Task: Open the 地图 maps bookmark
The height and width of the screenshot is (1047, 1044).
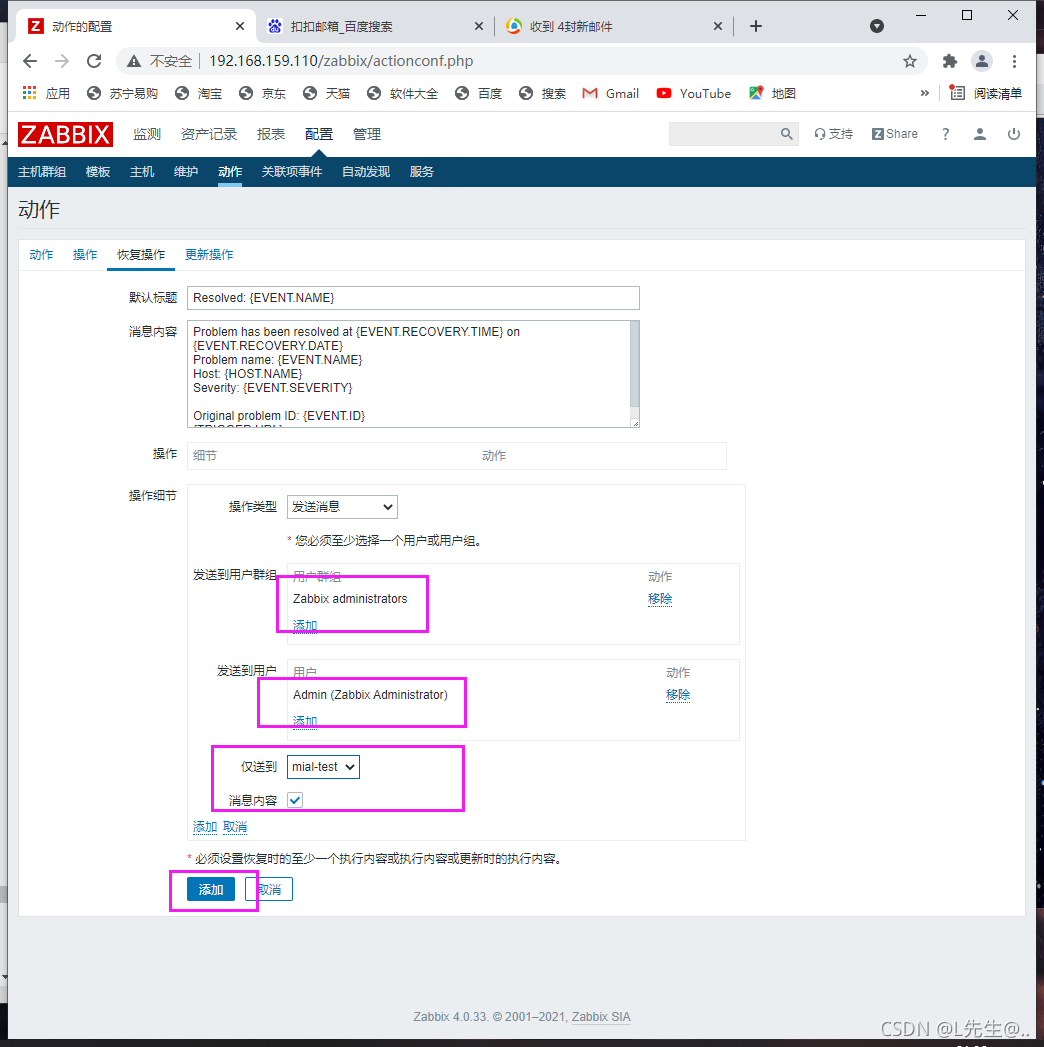Action: pyautogui.click(x=772, y=93)
